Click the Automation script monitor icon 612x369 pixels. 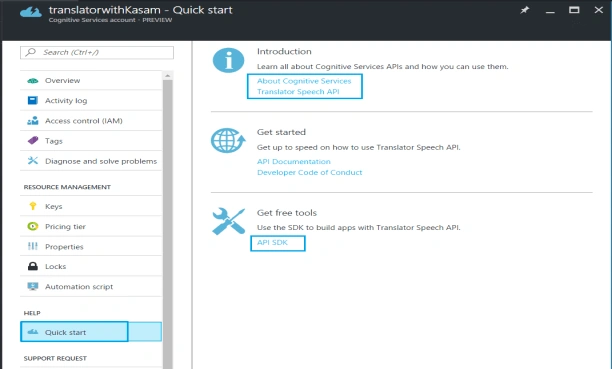[33, 286]
